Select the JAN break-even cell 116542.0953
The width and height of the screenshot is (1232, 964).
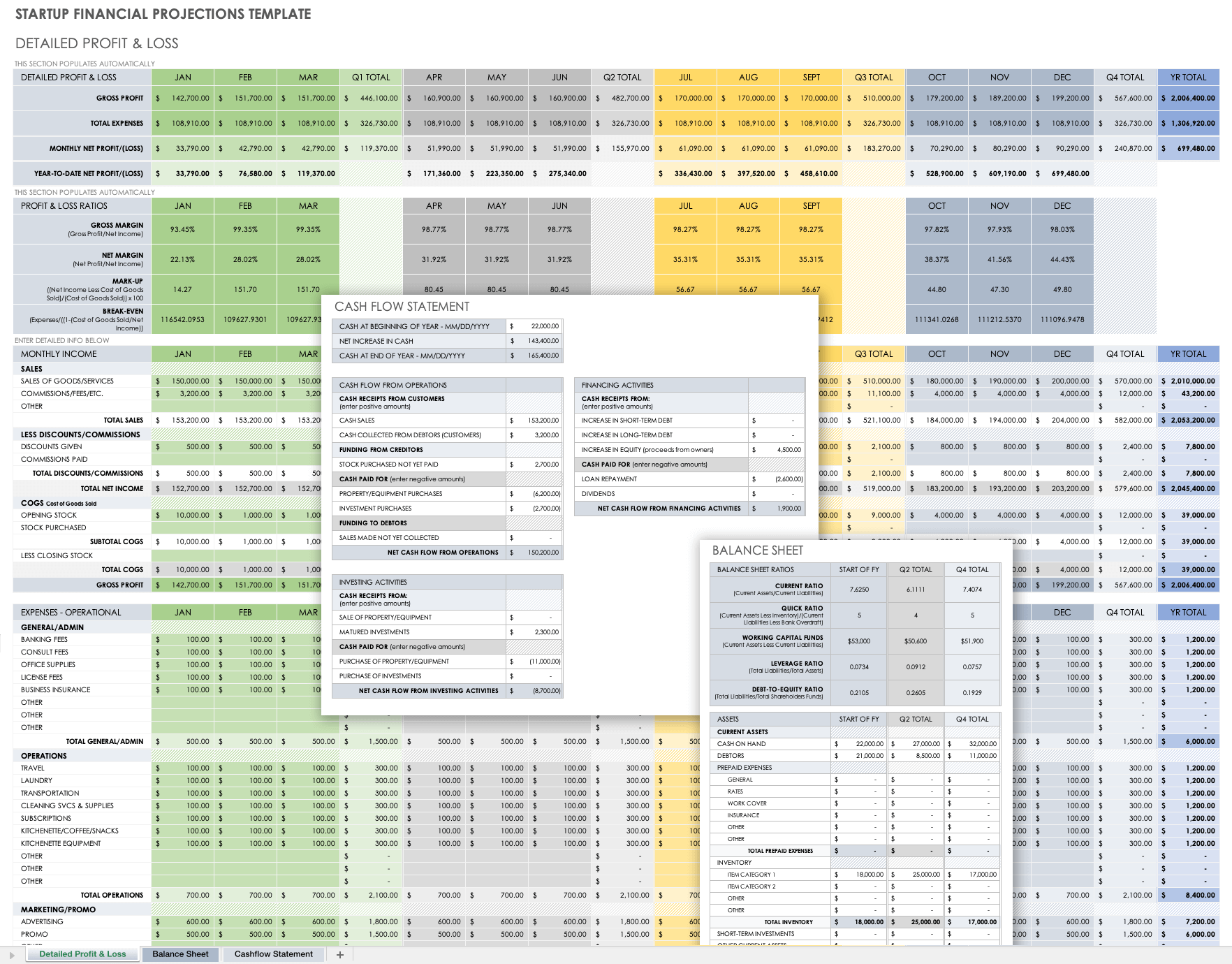click(x=182, y=319)
